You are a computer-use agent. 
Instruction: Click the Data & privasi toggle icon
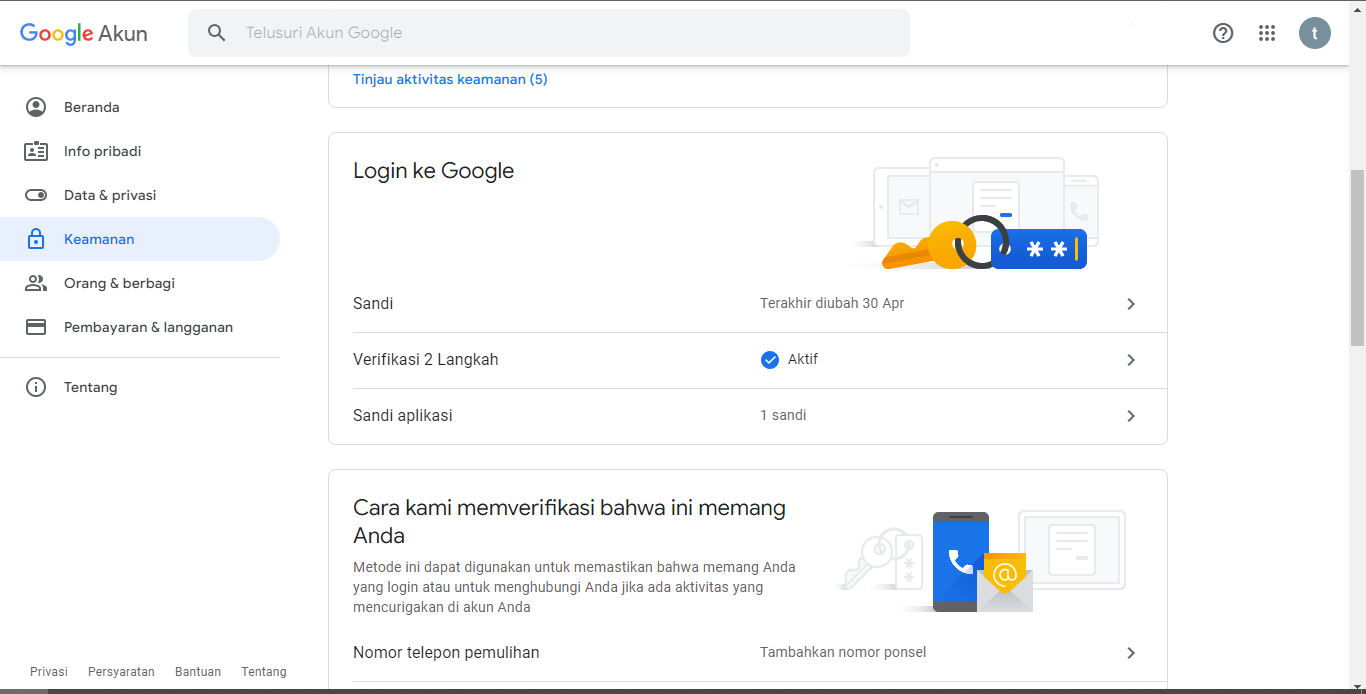coord(36,195)
